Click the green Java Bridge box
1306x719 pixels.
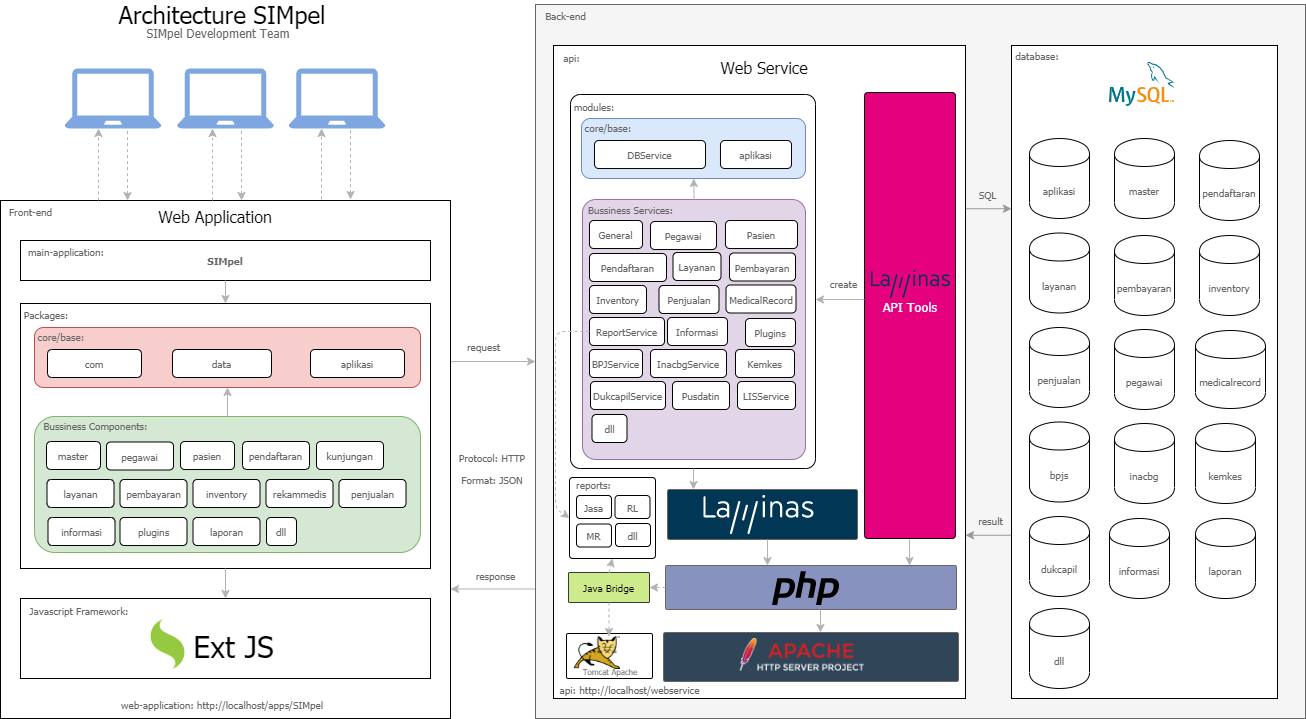tap(609, 588)
